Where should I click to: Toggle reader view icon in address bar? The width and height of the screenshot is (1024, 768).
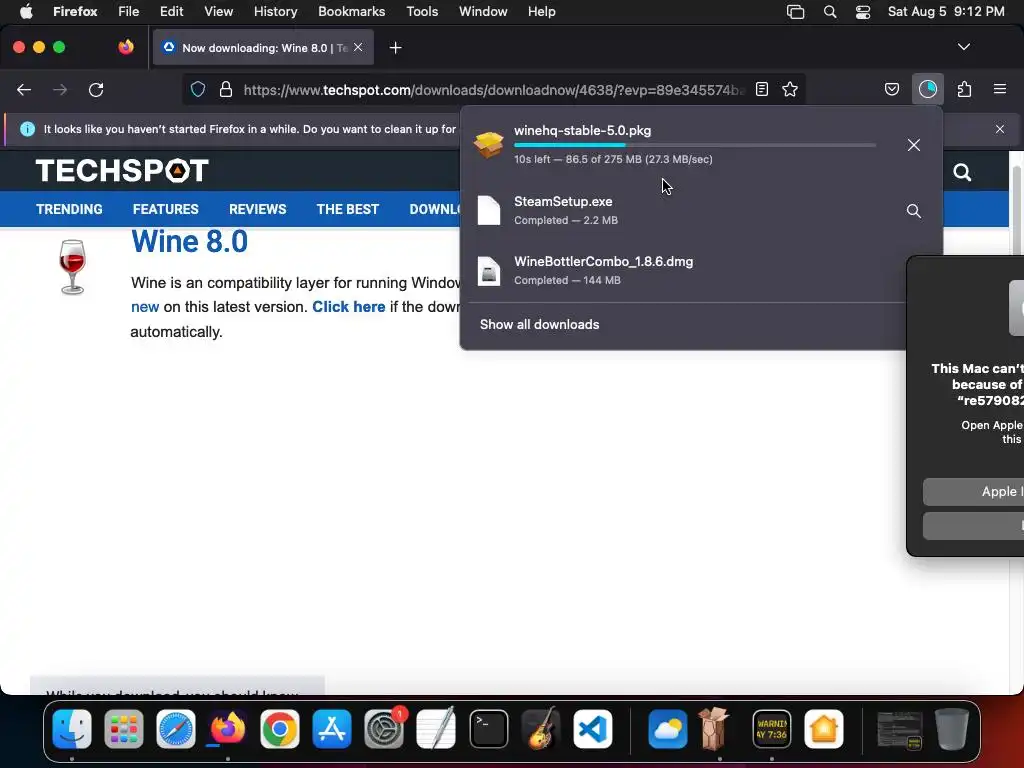(x=761, y=89)
